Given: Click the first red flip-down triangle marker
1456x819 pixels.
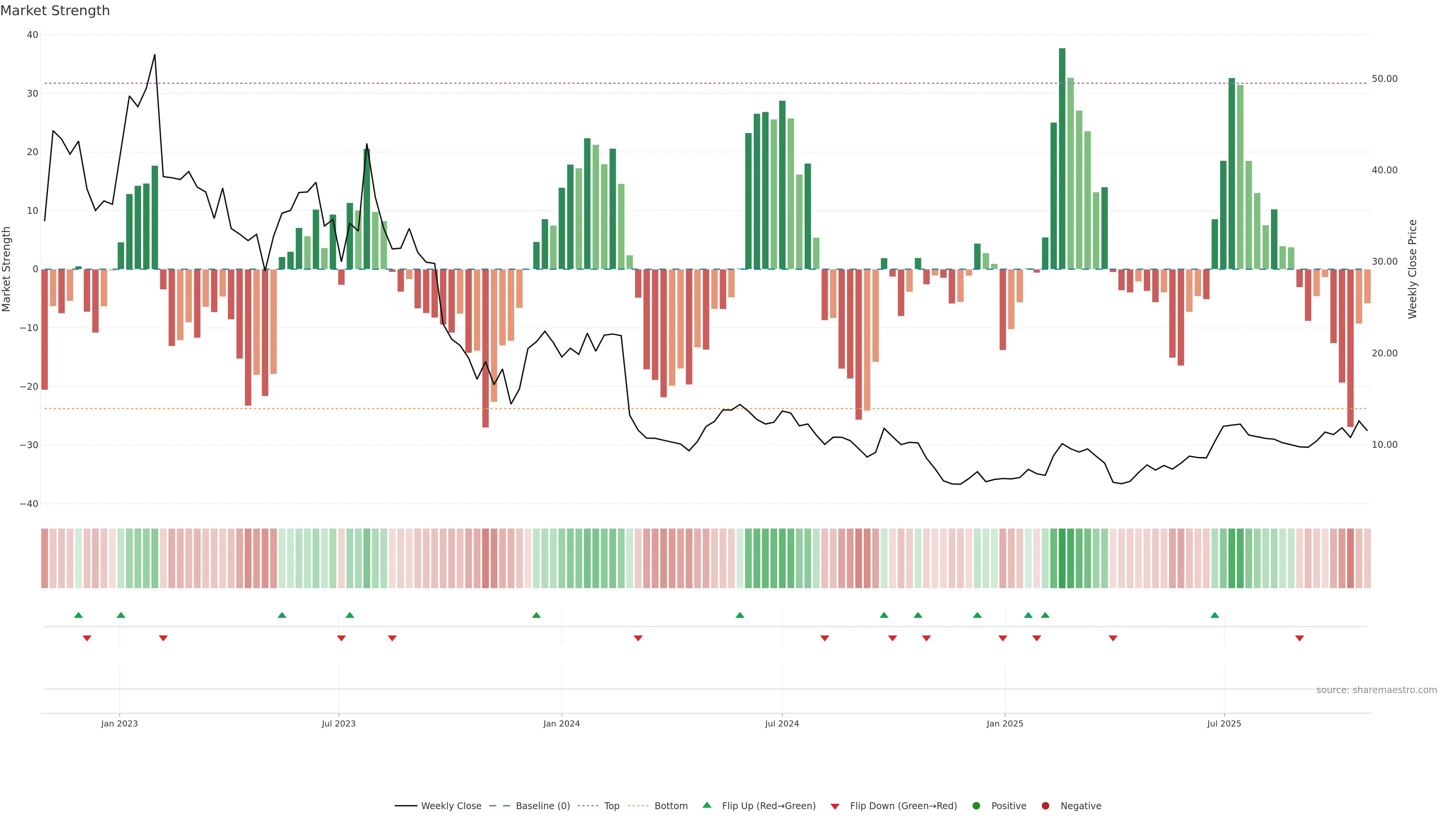Looking at the screenshot, I should (x=87, y=638).
